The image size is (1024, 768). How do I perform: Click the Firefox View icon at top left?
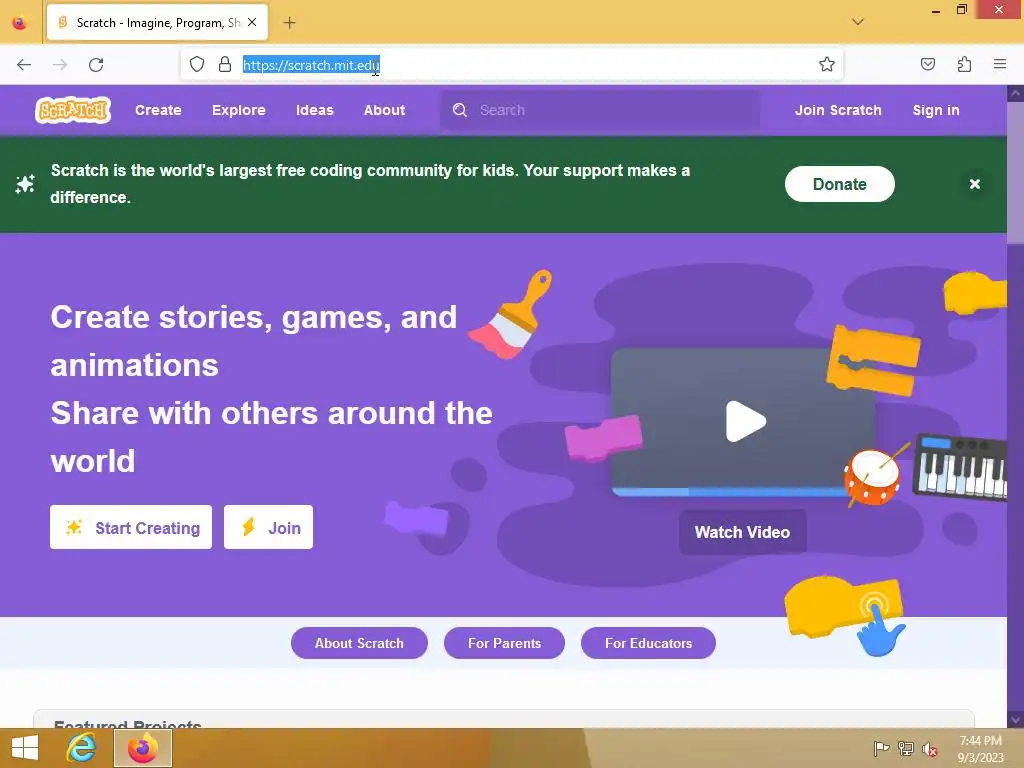[x=20, y=23]
